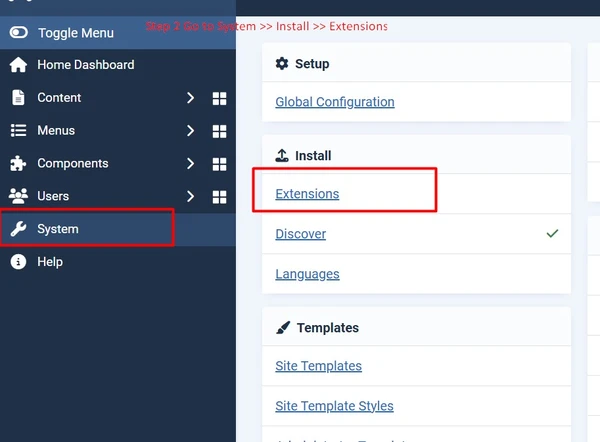Click the Setup gear icon
Screen dimensions: 600x442
click(x=282, y=64)
